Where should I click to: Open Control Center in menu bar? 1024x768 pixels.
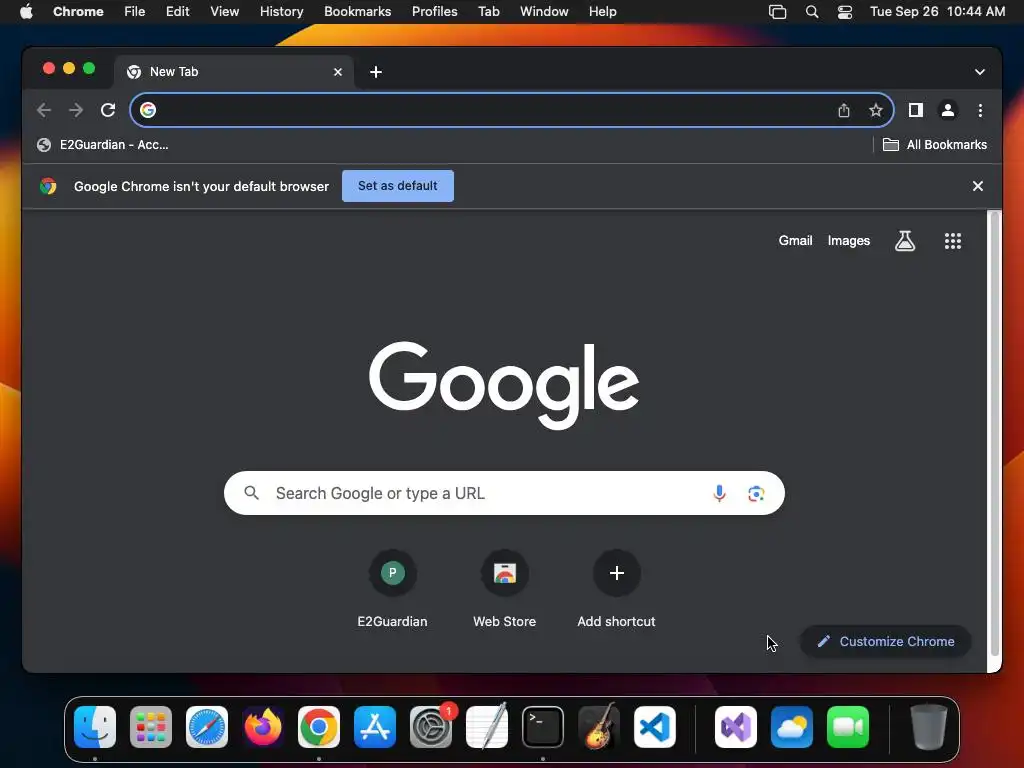[844, 12]
